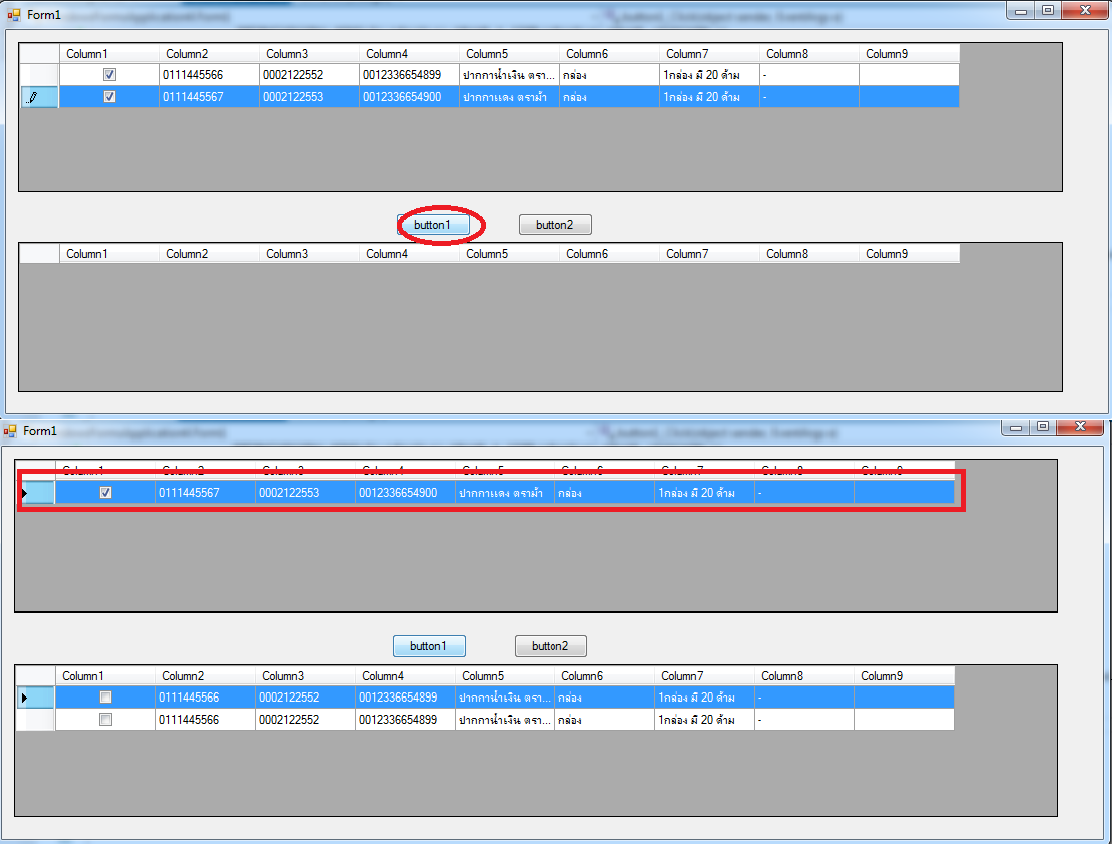Select cell 0012336654899 in the upper window
The height and width of the screenshot is (844, 1112).
409,75
